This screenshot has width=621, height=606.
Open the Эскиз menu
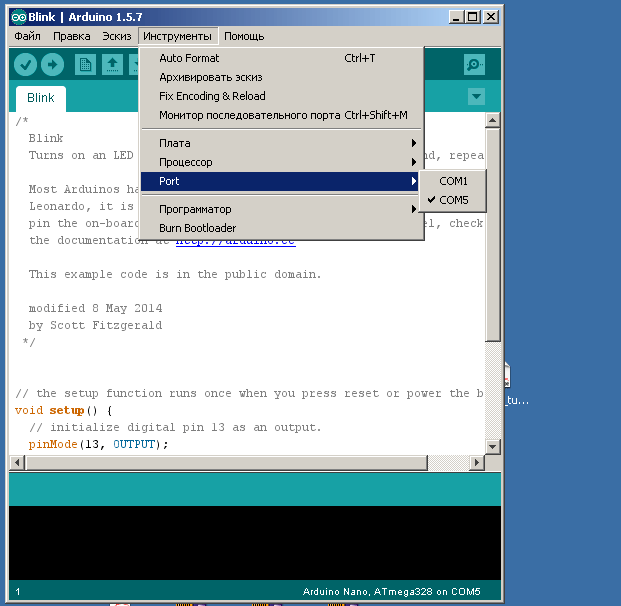pyautogui.click(x=117, y=36)
